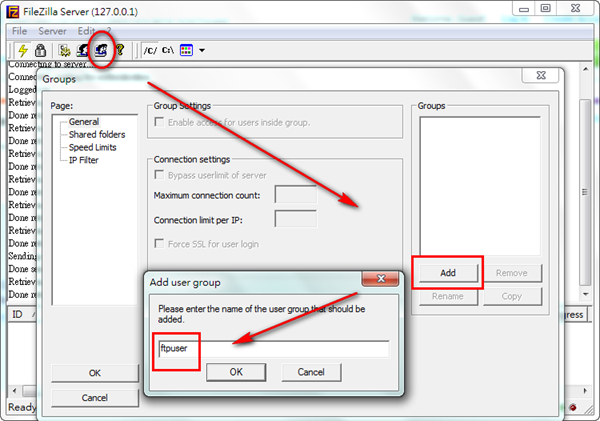Click the lightning bolt connect icon
600x421 pixels.
pyautogui.click(x=23, y=50)
